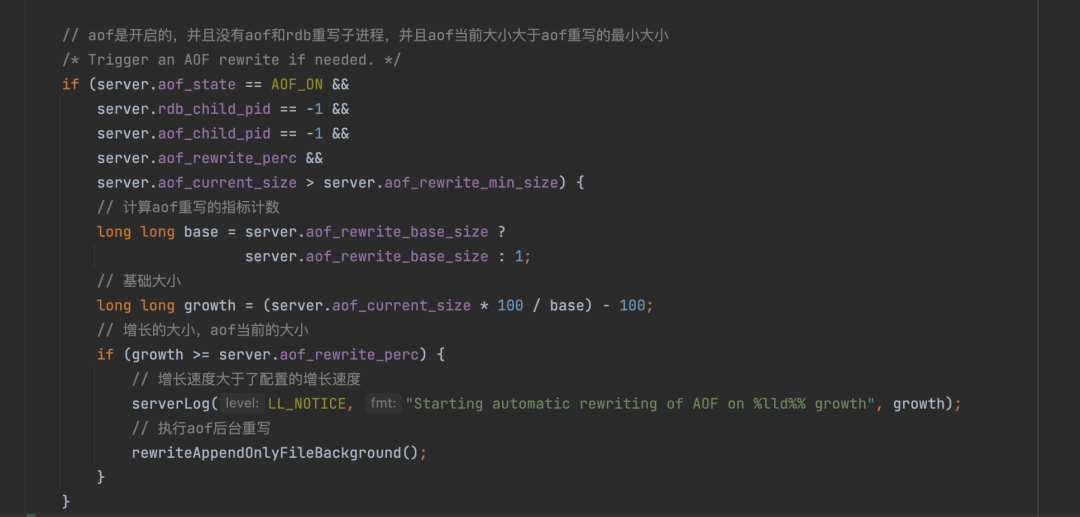Click aof_rewrite_base_size followed by ": 1"

pos(397,257)
